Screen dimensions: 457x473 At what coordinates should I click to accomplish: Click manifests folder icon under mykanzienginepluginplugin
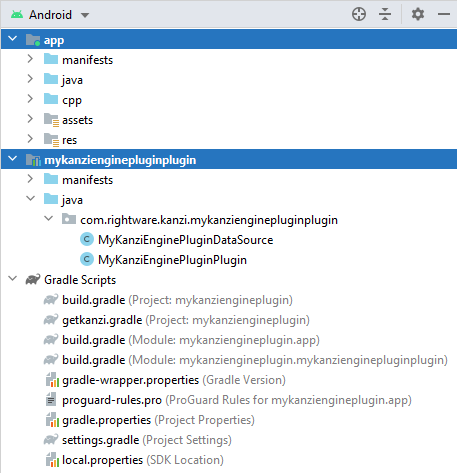[x=51, y=179]
